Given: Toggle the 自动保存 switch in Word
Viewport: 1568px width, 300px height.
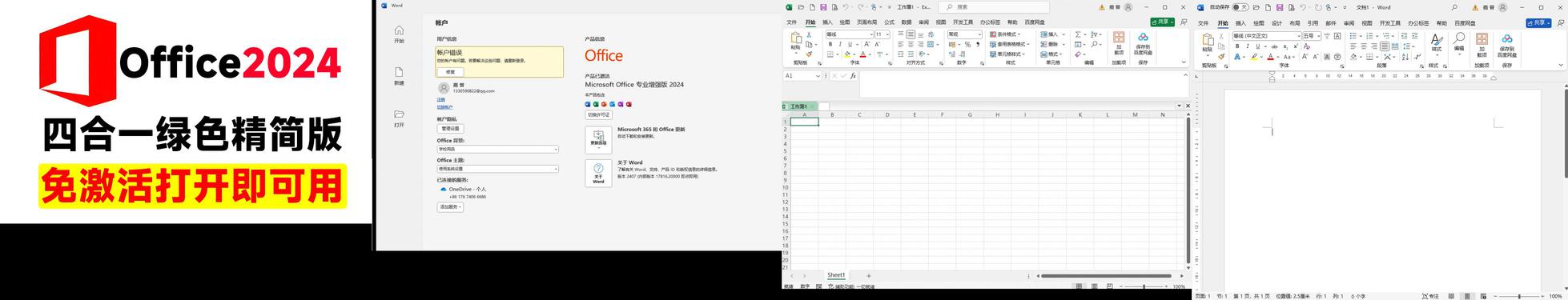Looking at the screenshot, I should (1240, 7).
